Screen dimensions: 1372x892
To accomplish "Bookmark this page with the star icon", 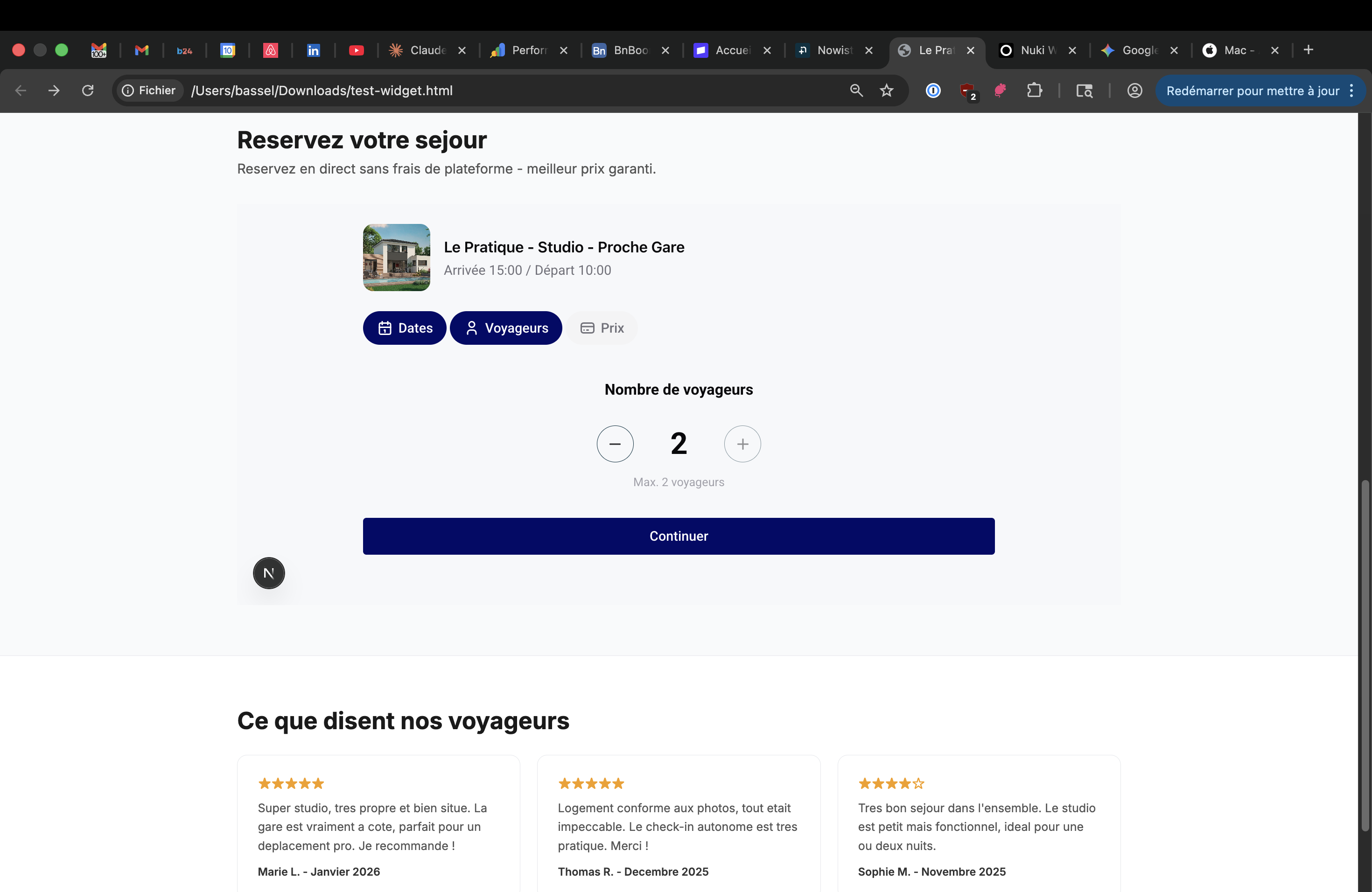I will [x=887, y=91].
